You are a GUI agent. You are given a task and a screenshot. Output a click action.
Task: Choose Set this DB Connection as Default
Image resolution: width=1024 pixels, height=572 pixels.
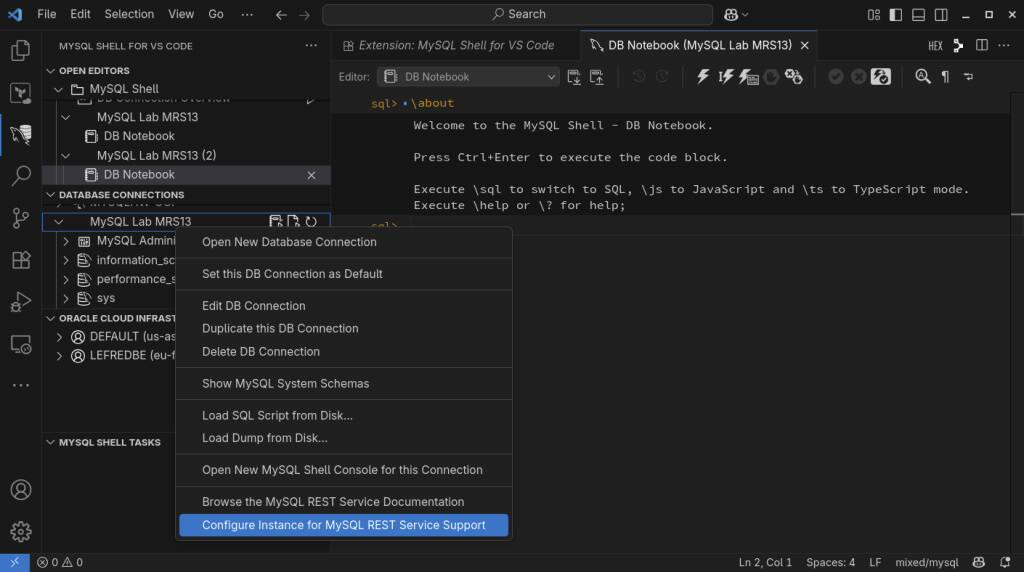point(344,274)
